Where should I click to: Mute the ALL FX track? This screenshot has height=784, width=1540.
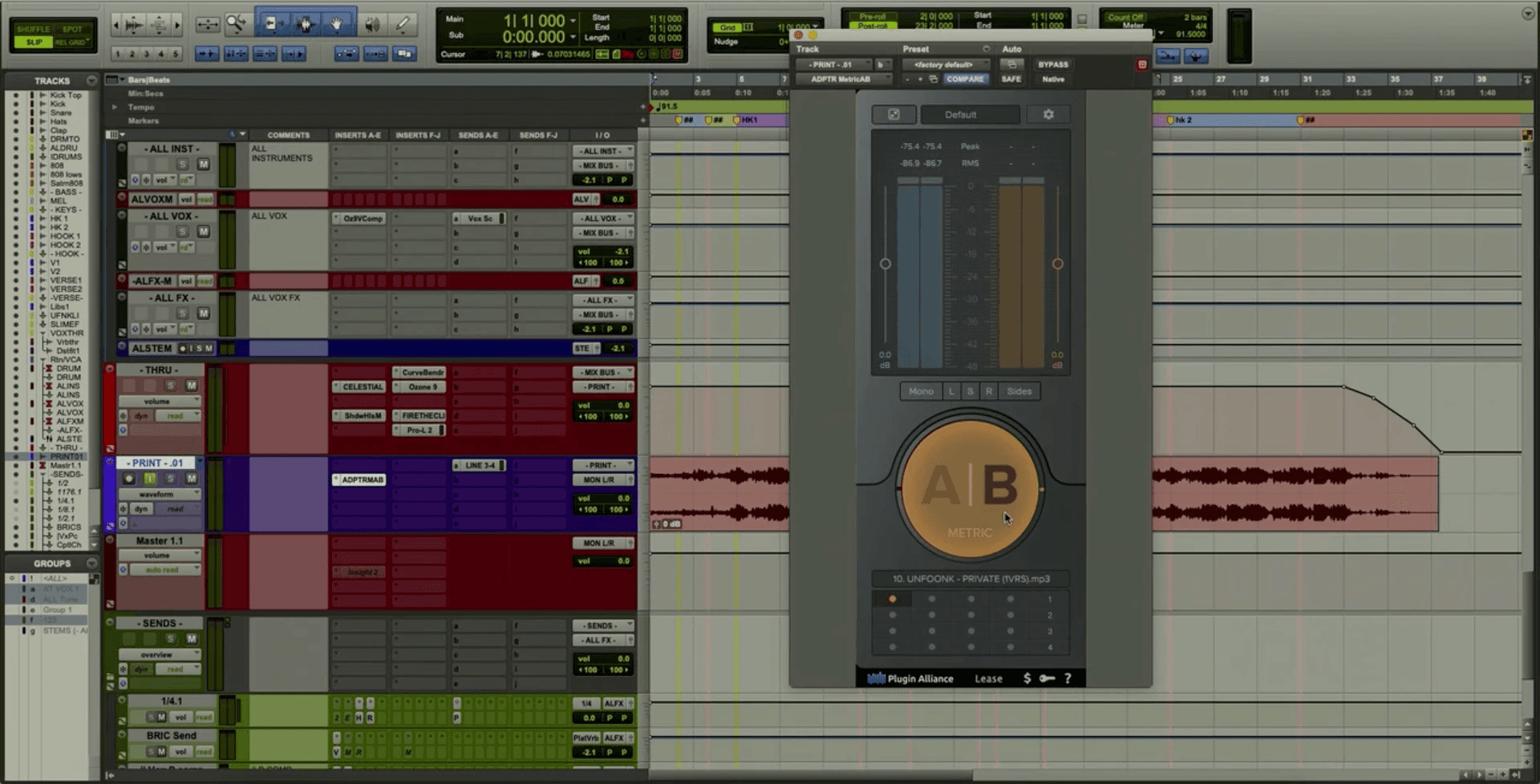coord(204,313)
